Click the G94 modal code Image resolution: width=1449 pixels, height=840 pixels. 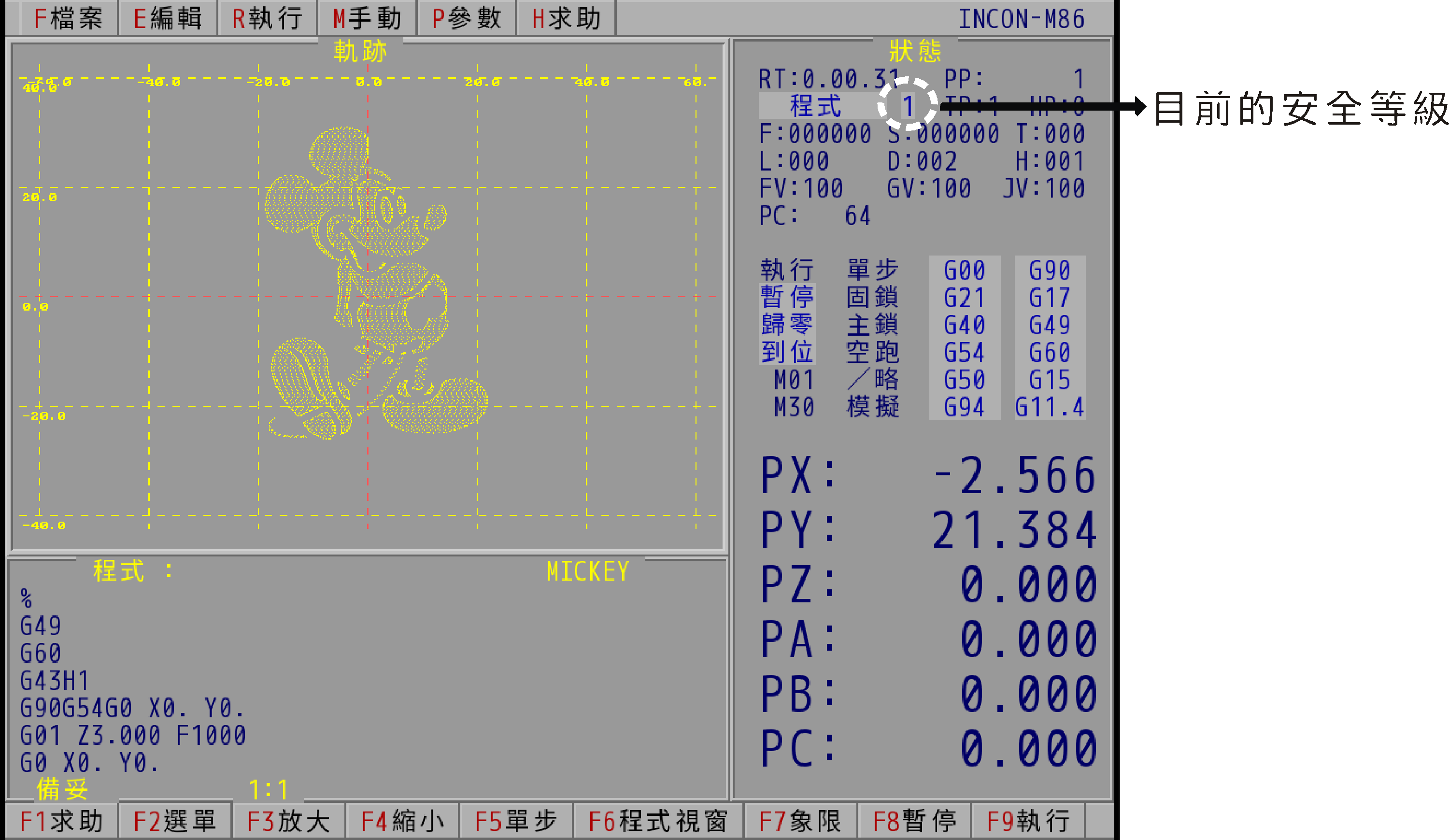(x=964, y=407)
